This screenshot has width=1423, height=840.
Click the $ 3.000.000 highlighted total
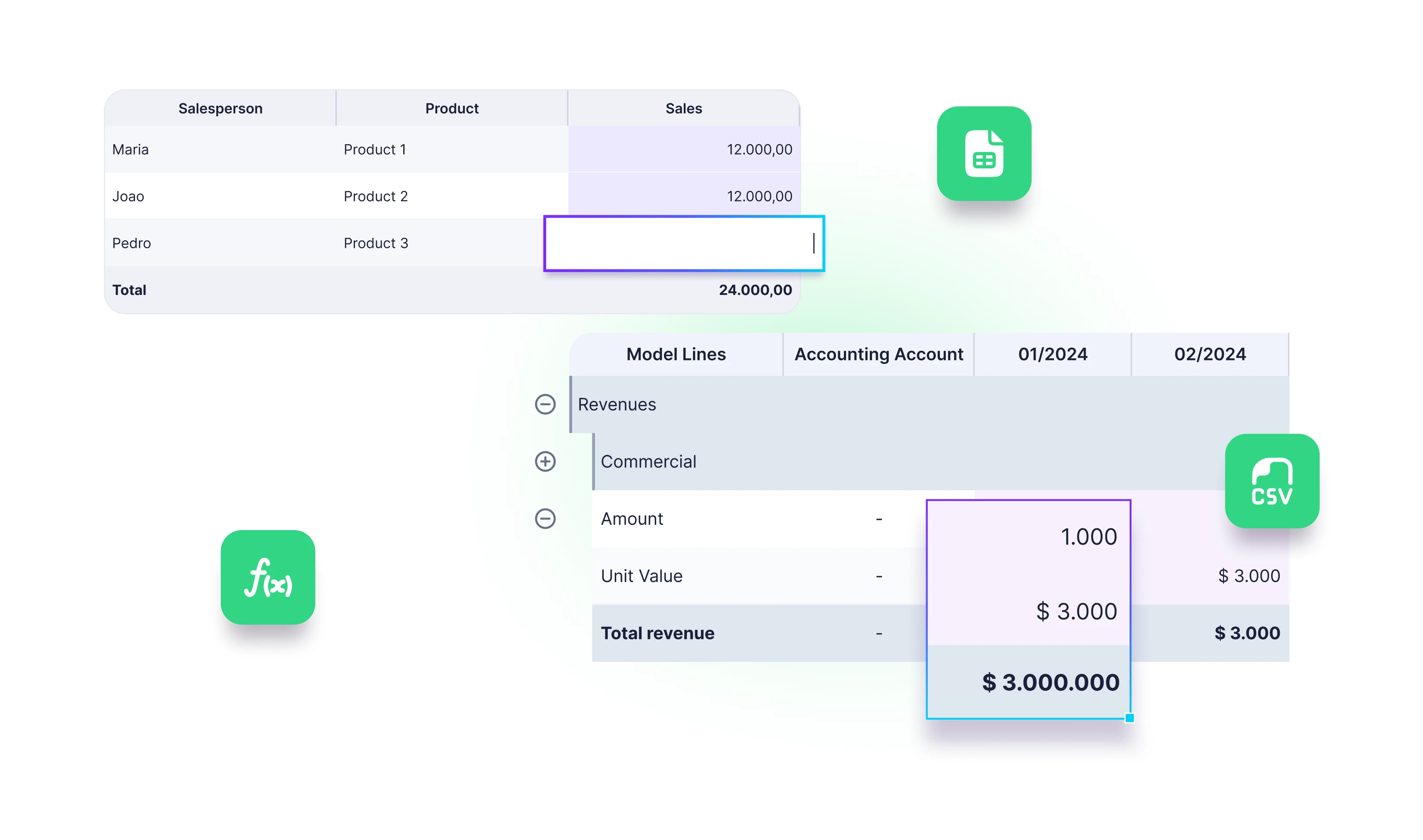pos(1051,682)
